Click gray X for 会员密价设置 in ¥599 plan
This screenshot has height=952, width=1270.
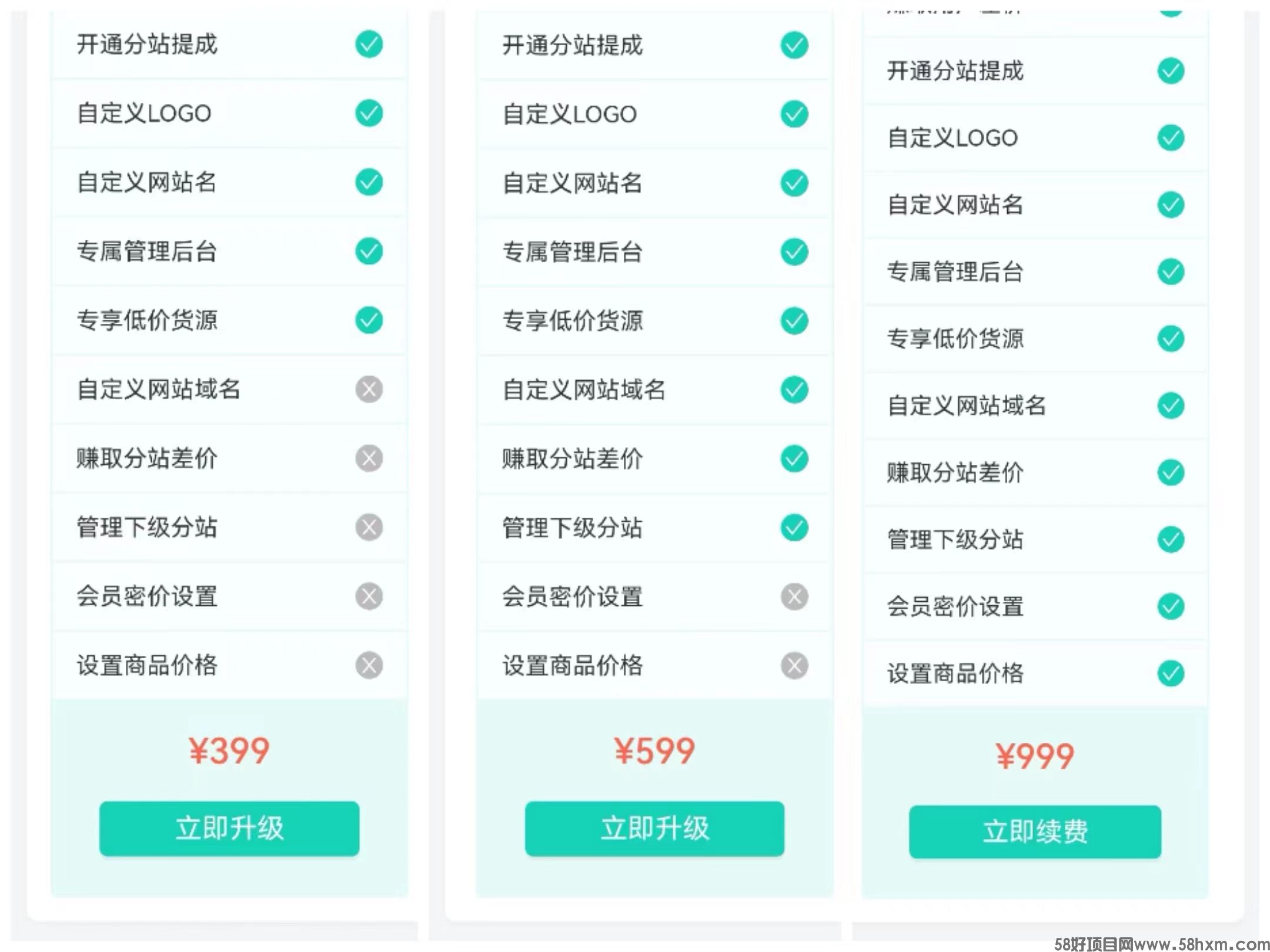point(794,596)
